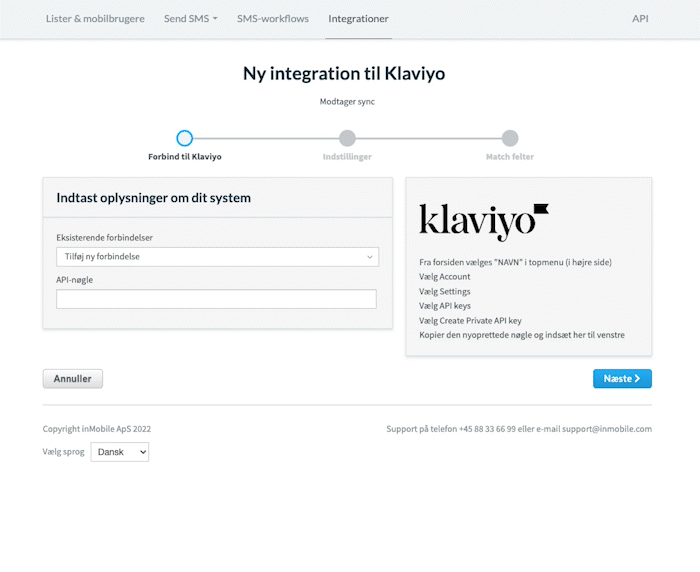The width and height of the screenshot is (700, 572).
Task: Click the Næste button
Action: point(622,379)
